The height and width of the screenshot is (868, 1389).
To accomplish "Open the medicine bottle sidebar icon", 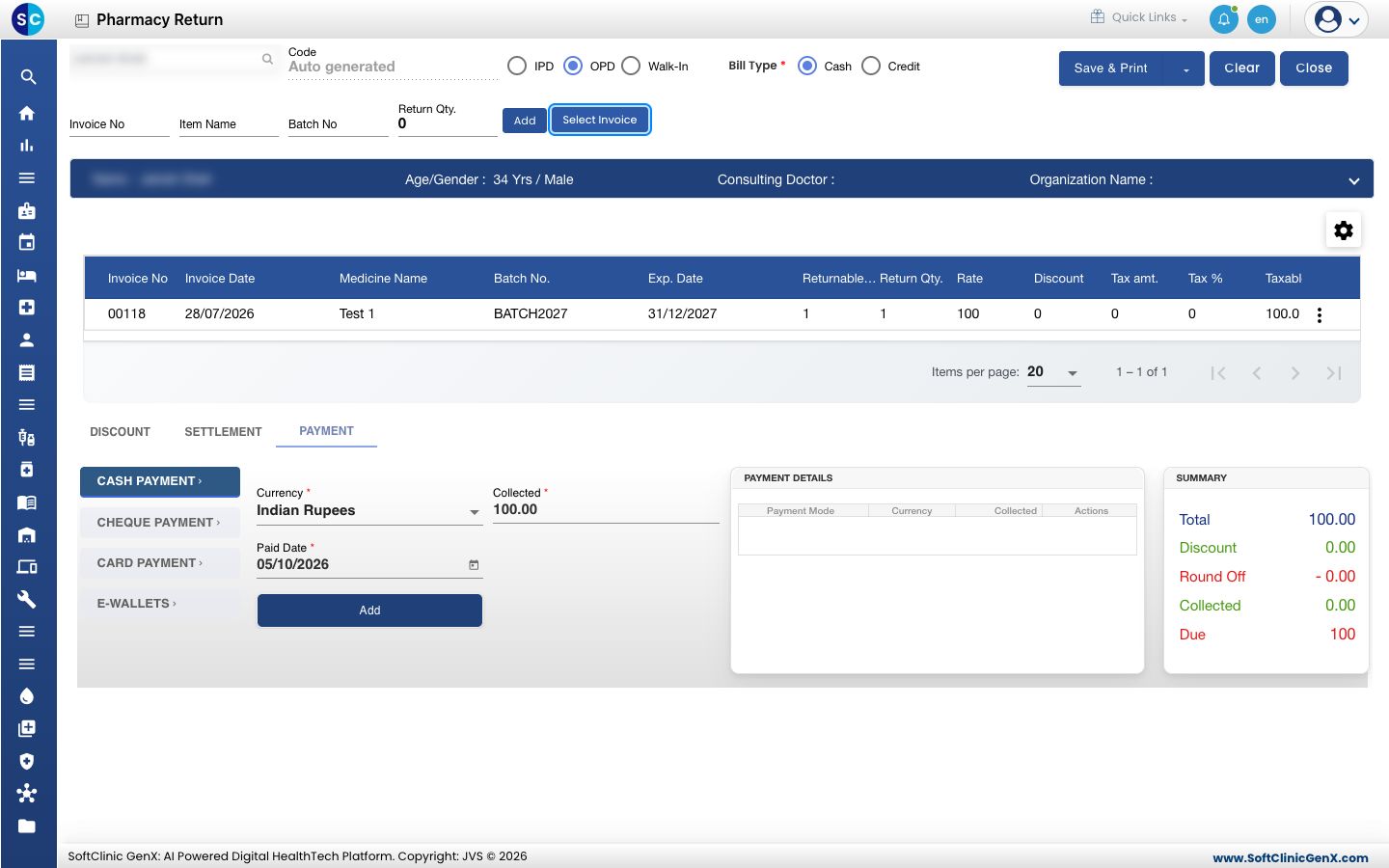I will [x=27, y=470].
